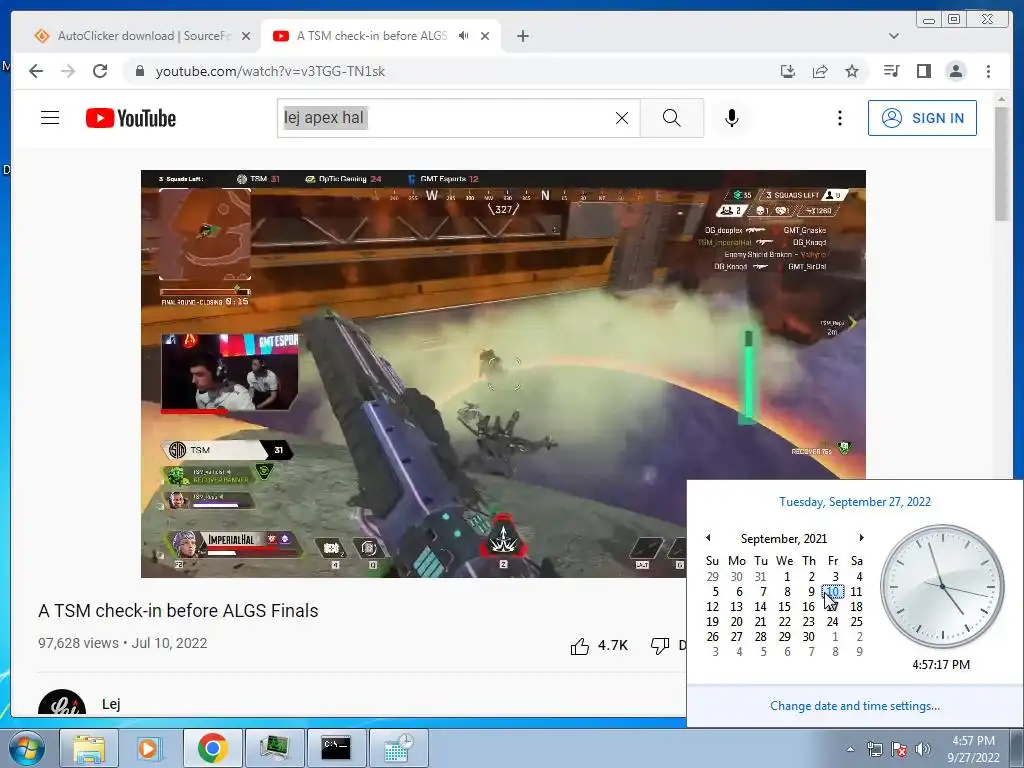Select day 1 in September calendar
Image resolution: width=1024 pixels, height=768 pixels.
click(x=787, y=577)
